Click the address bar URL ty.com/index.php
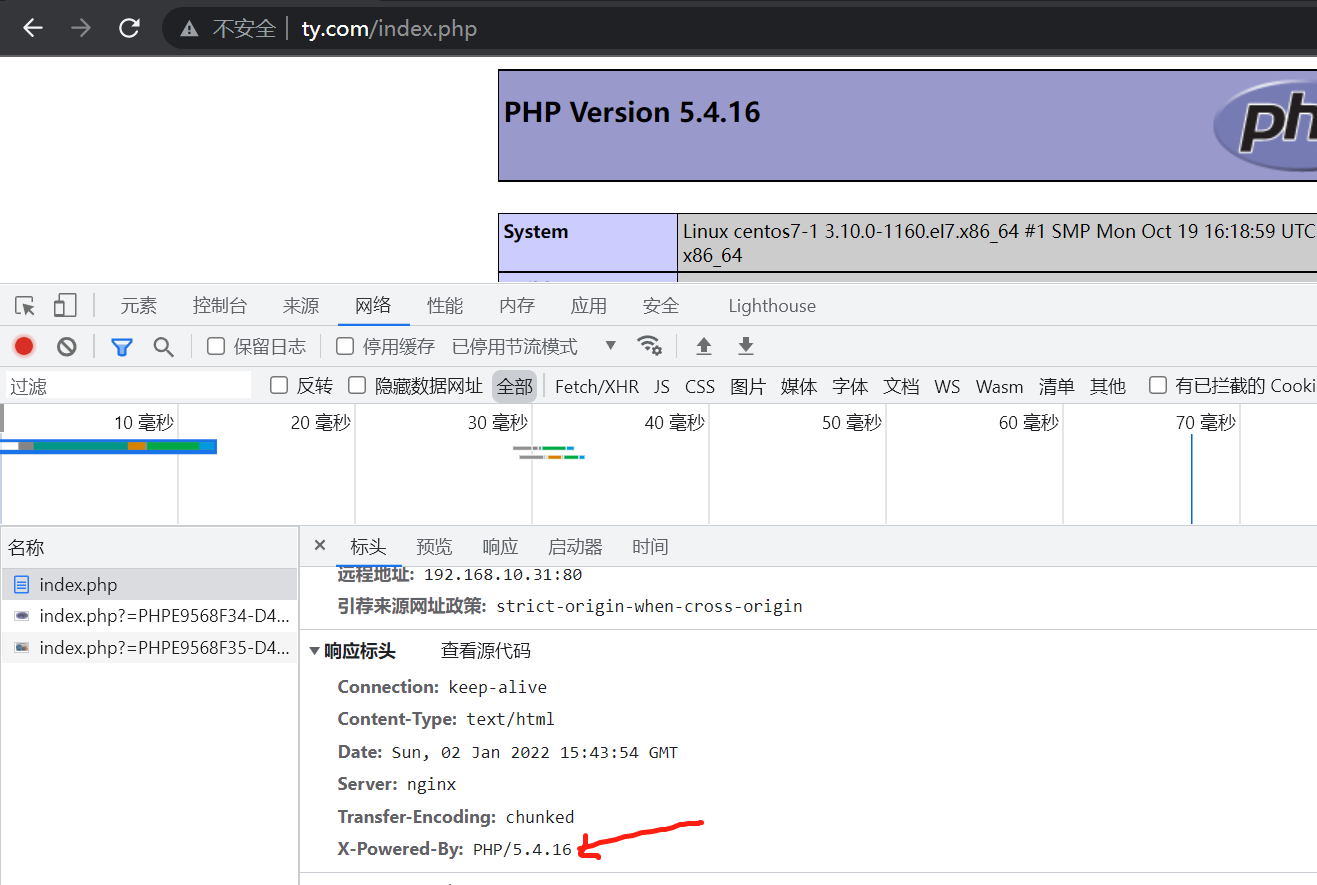The height and width of the screenshot is (885, 1317). click(389, 29)
